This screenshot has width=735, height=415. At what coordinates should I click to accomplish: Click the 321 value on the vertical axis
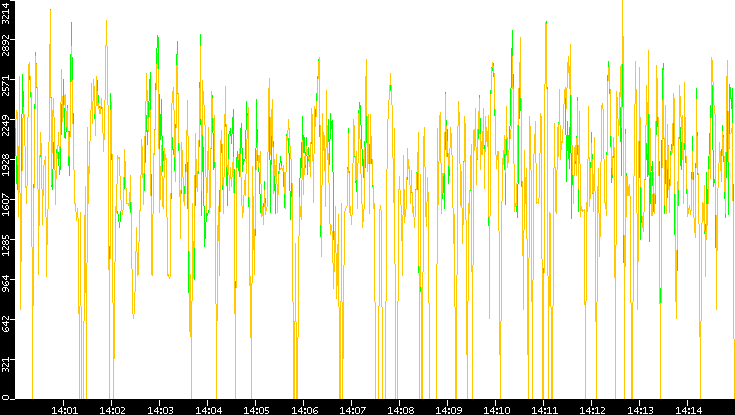tap(5, 365)
